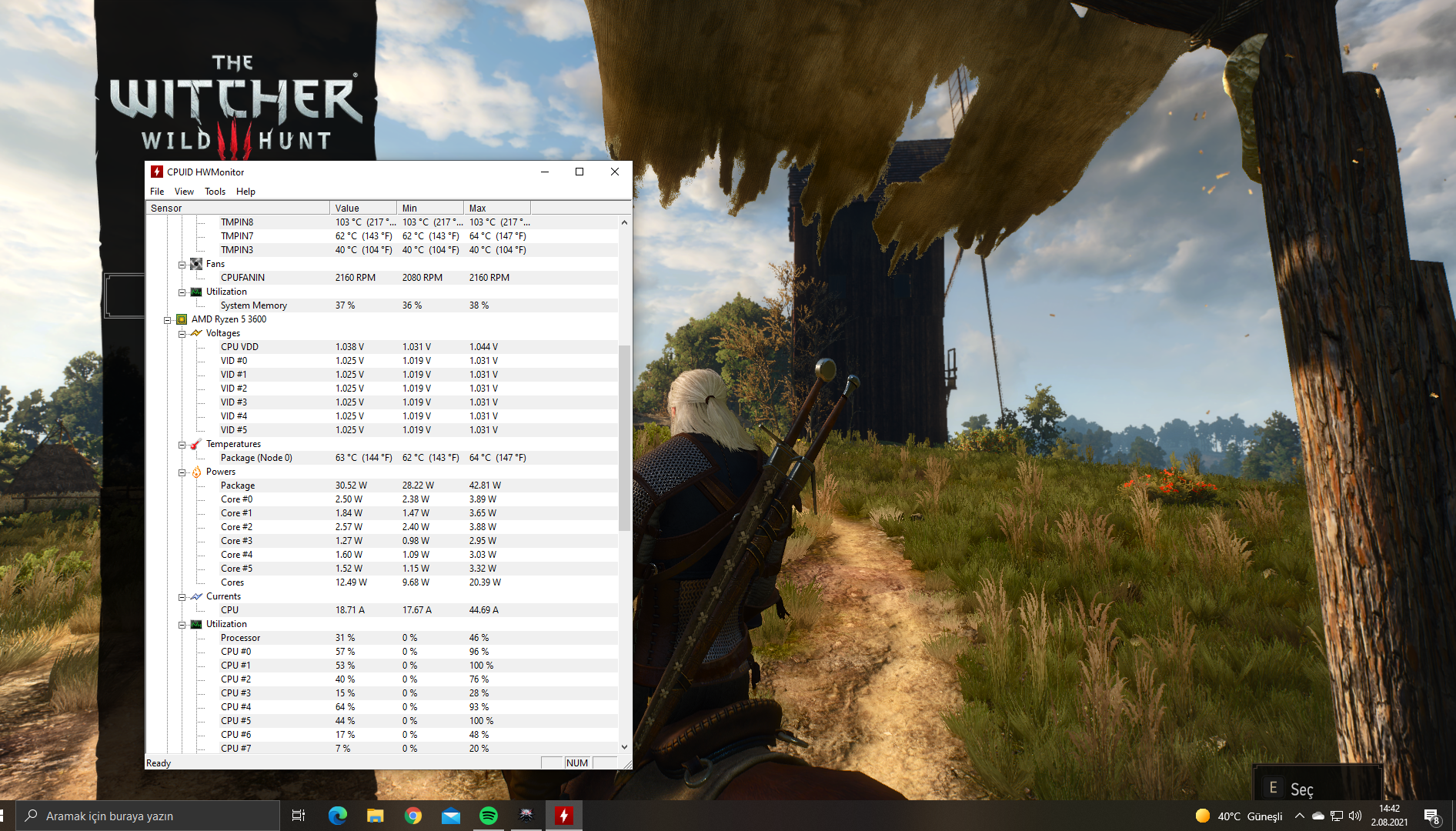Collapse the Fans tree node

tap(182, 264)
